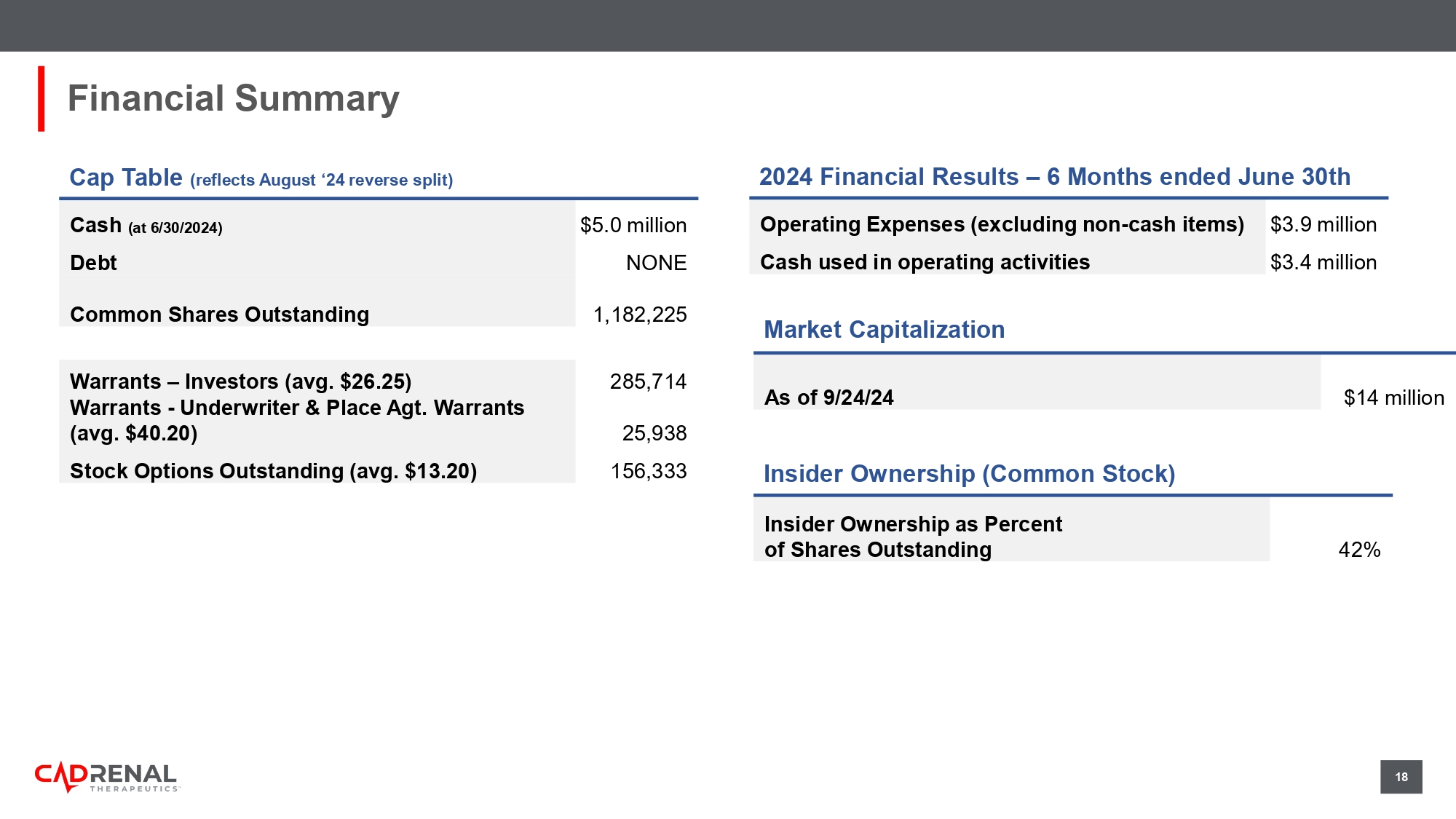This screenshot has width=1456, height=819.
Task: Click the NONE debt value
Action: click(656, 263)
